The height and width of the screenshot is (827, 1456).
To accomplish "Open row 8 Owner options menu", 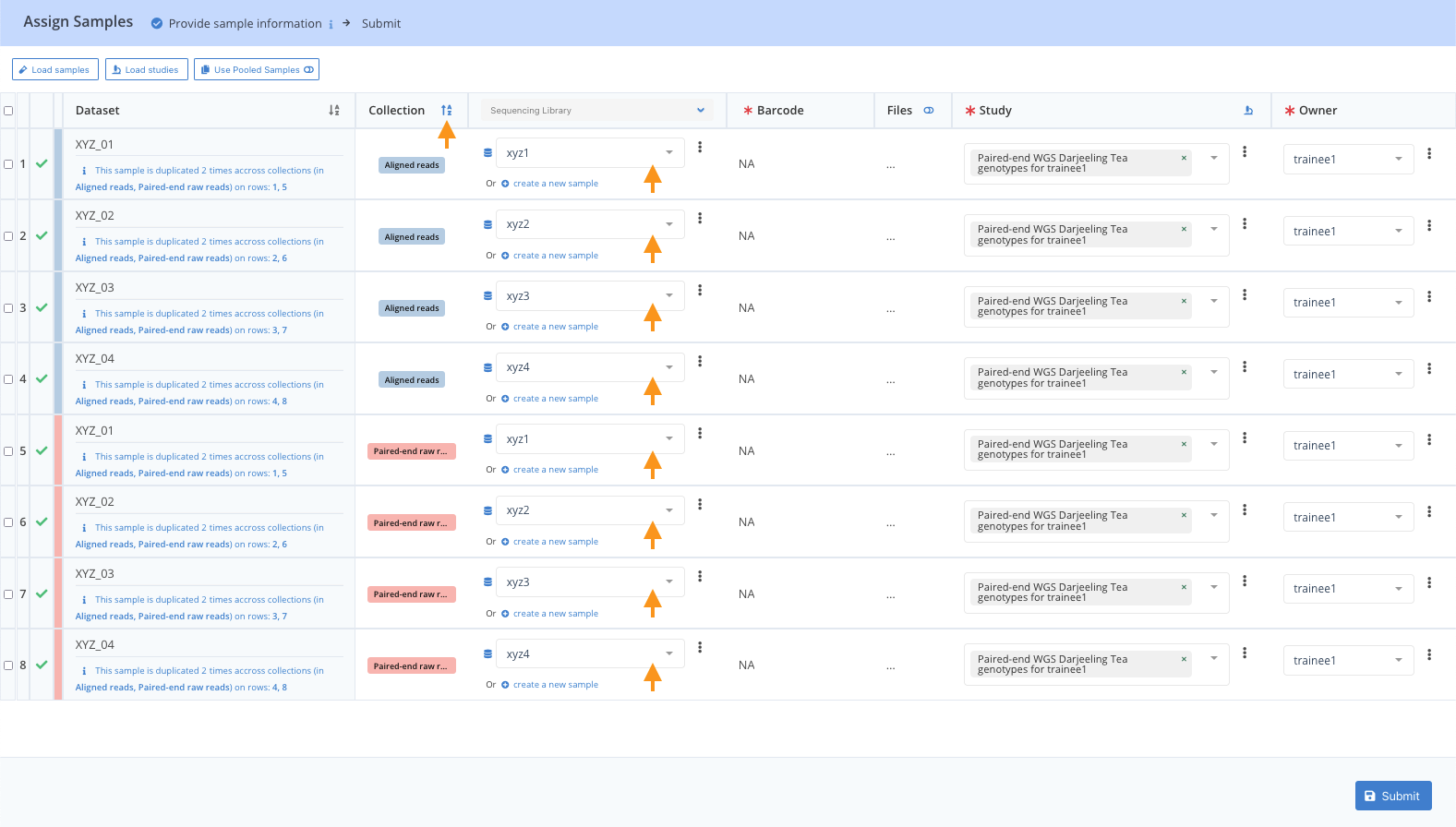I will (x=1429, y=654).
